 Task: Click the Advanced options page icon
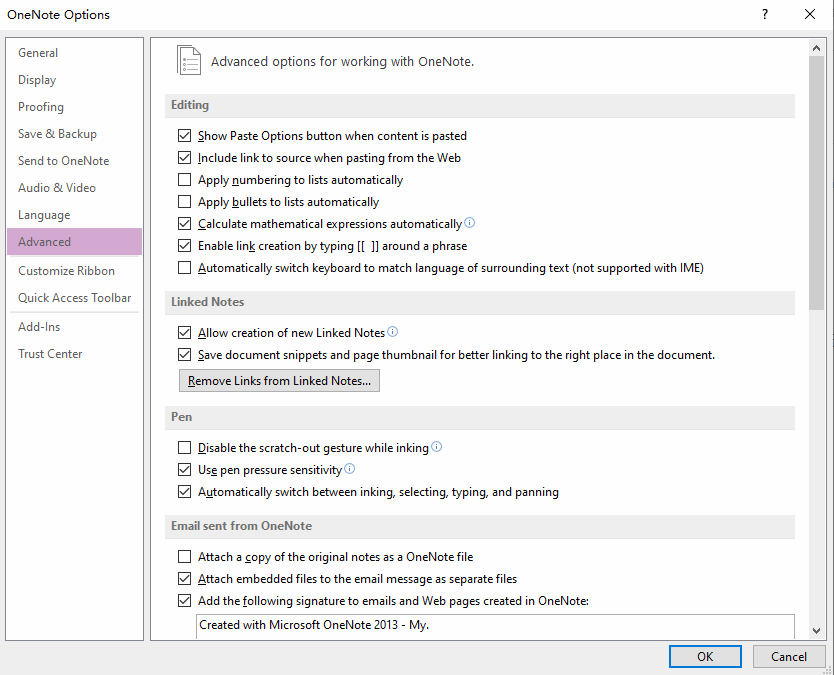coord(189,60)
